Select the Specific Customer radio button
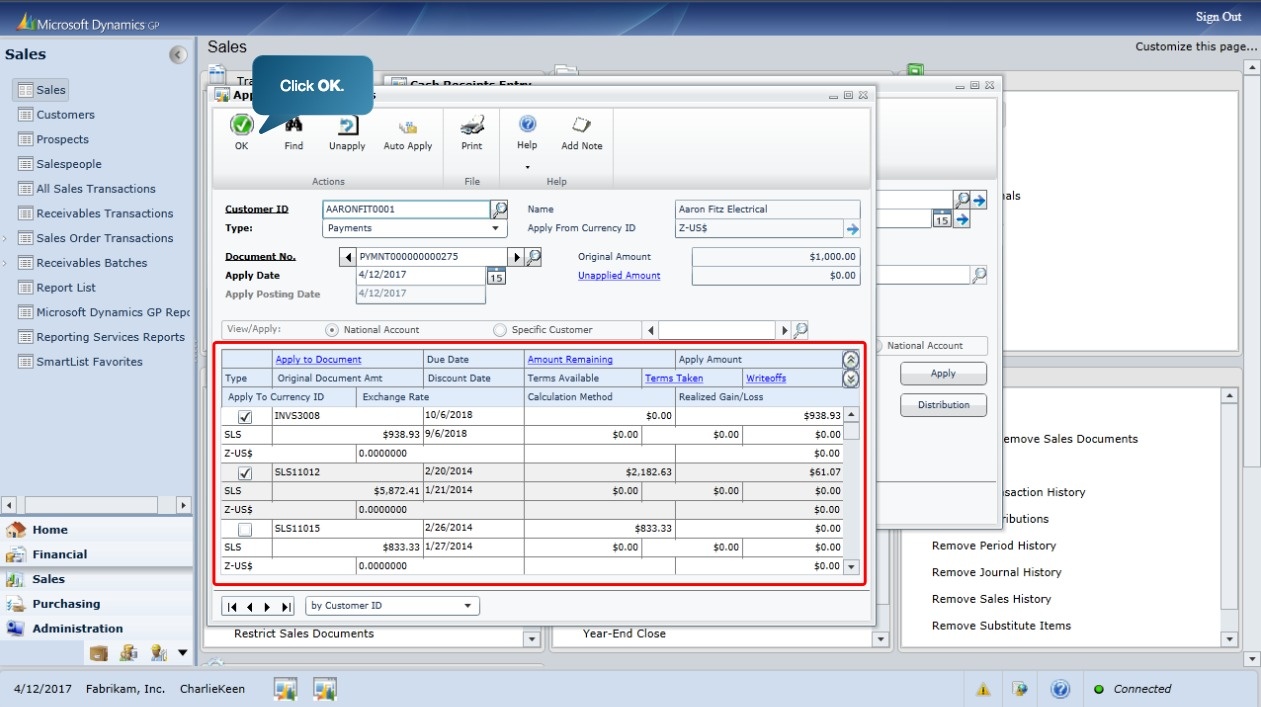This screenshot has width=1261, height=707. pyautogui.click(x=498, y=331)
